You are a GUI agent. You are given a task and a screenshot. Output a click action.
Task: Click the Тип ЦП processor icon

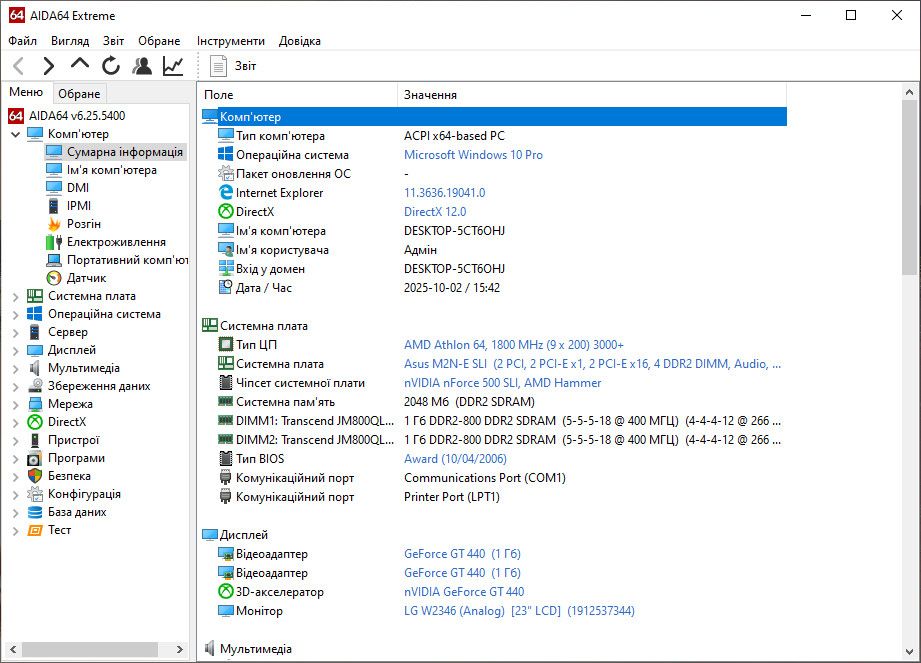226,344
